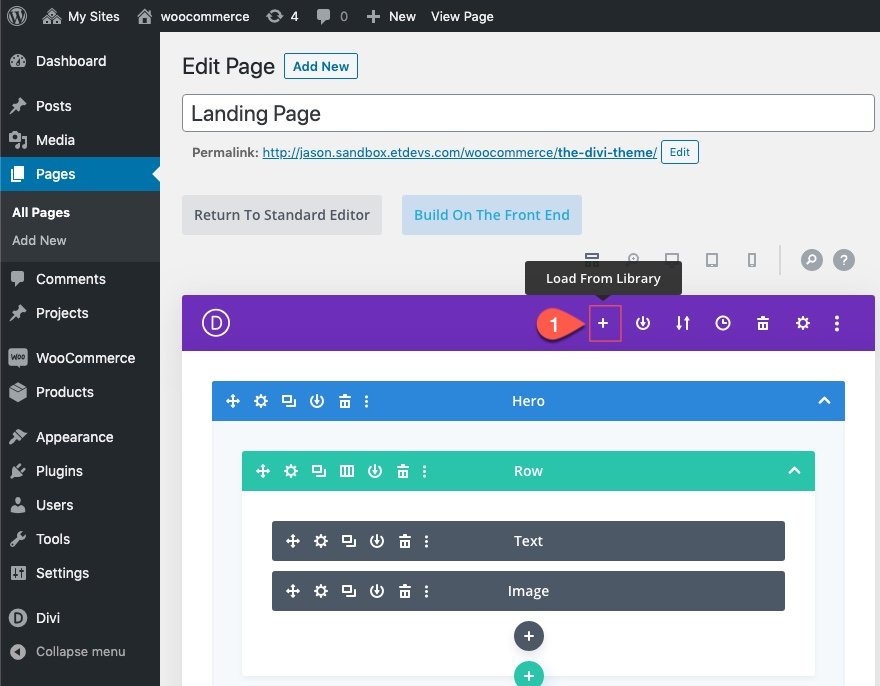Open page settings gear in purple toolbar
This screenshot has height=686, width=880.
tap(802, 323)
